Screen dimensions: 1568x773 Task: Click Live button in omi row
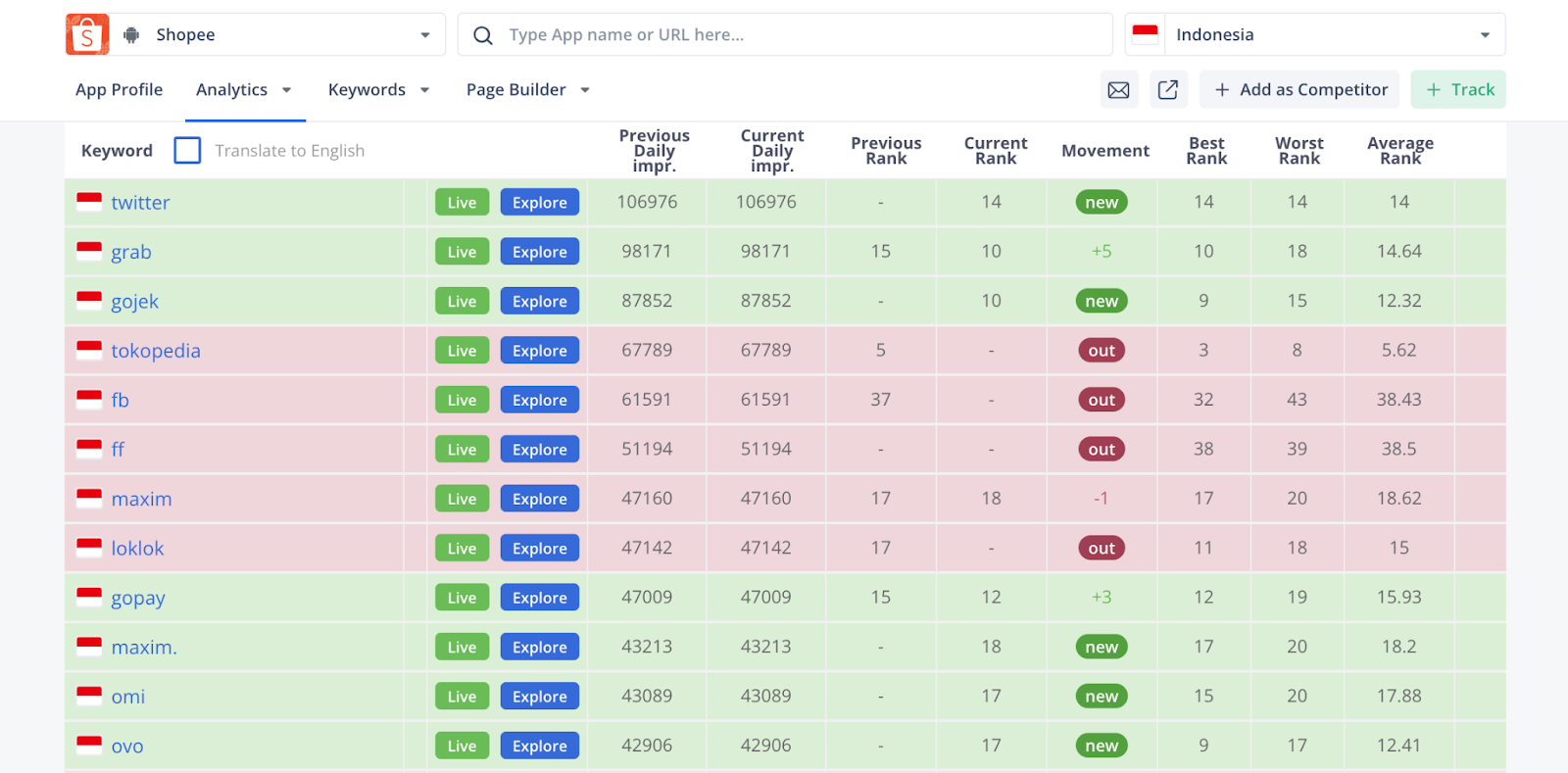click(x=462, y=697)
